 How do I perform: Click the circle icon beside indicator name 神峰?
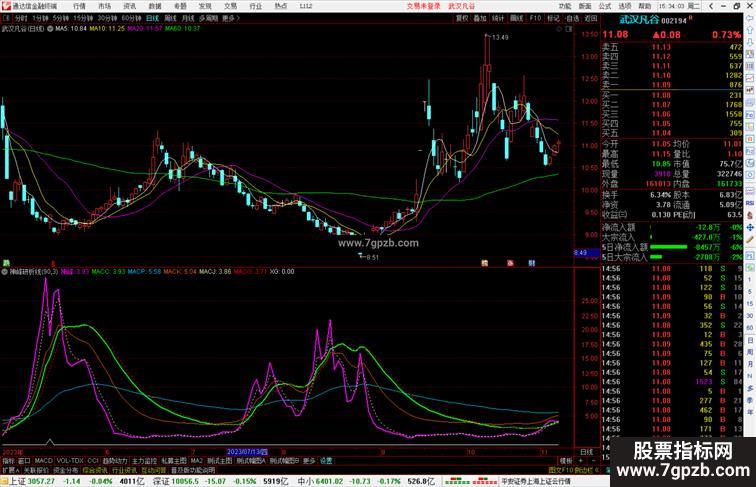tap(4, 272)
